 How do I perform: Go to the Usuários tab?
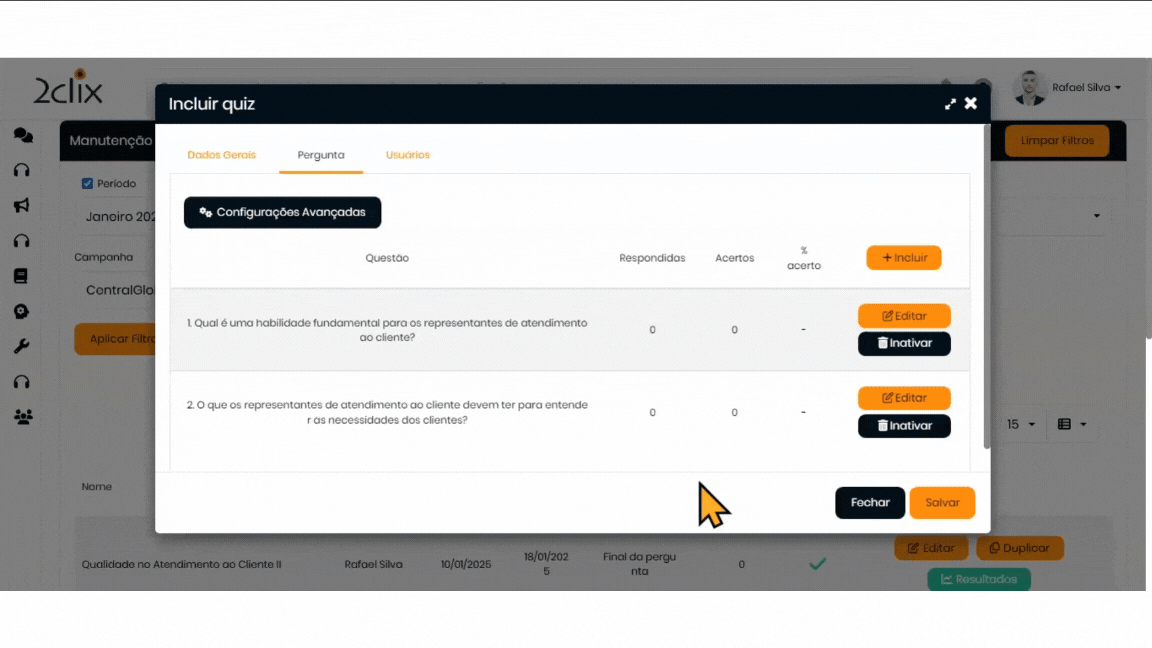tap(408, 155)
